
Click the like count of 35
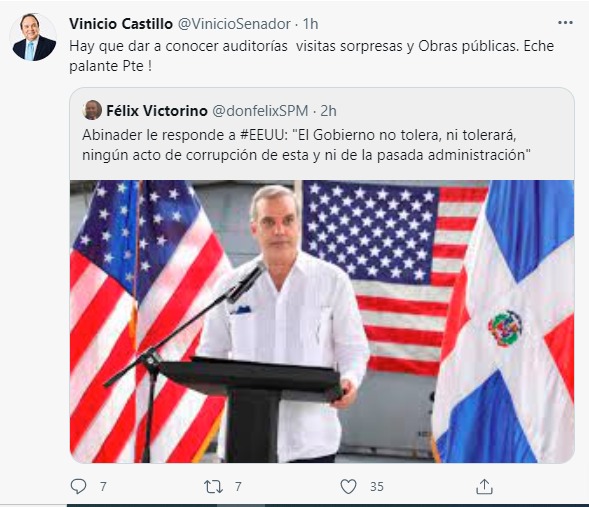tap(377, 487)
